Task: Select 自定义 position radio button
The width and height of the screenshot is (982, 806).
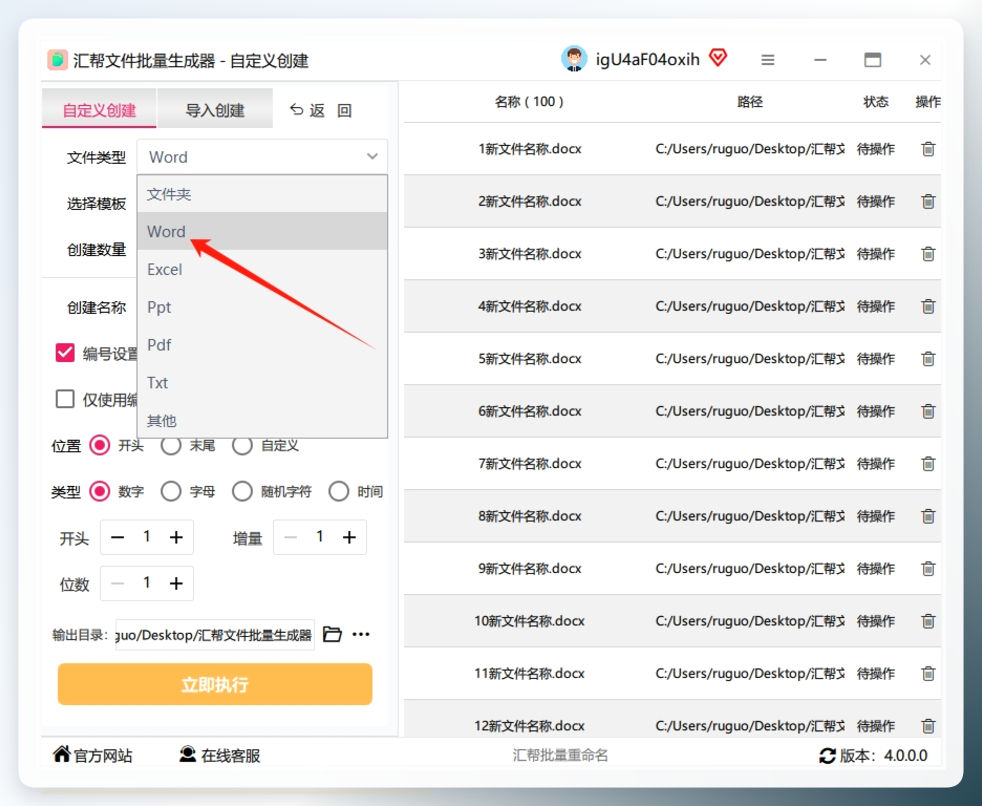Action: [242, 445]
